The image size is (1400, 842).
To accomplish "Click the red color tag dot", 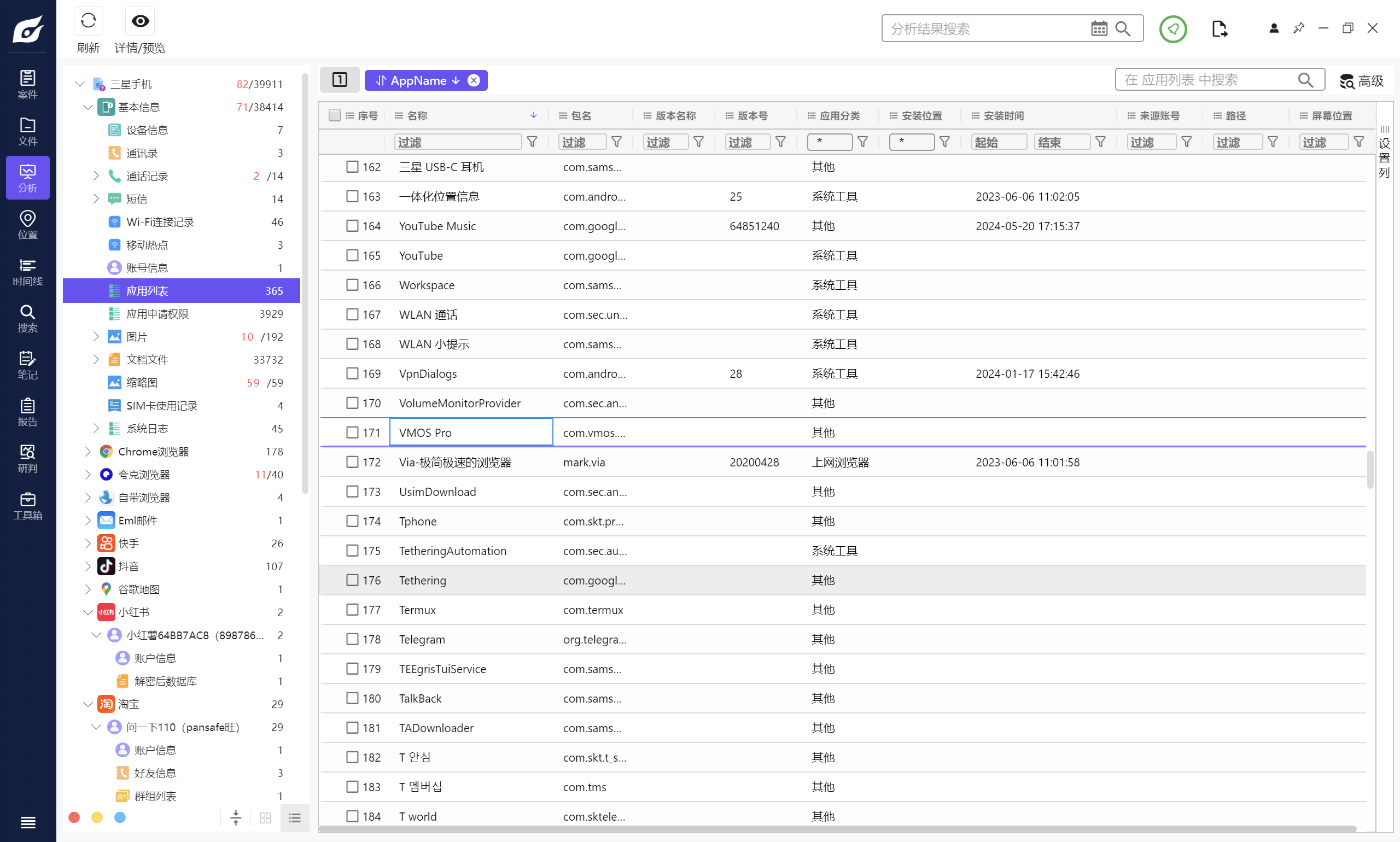I will point(74,817).
